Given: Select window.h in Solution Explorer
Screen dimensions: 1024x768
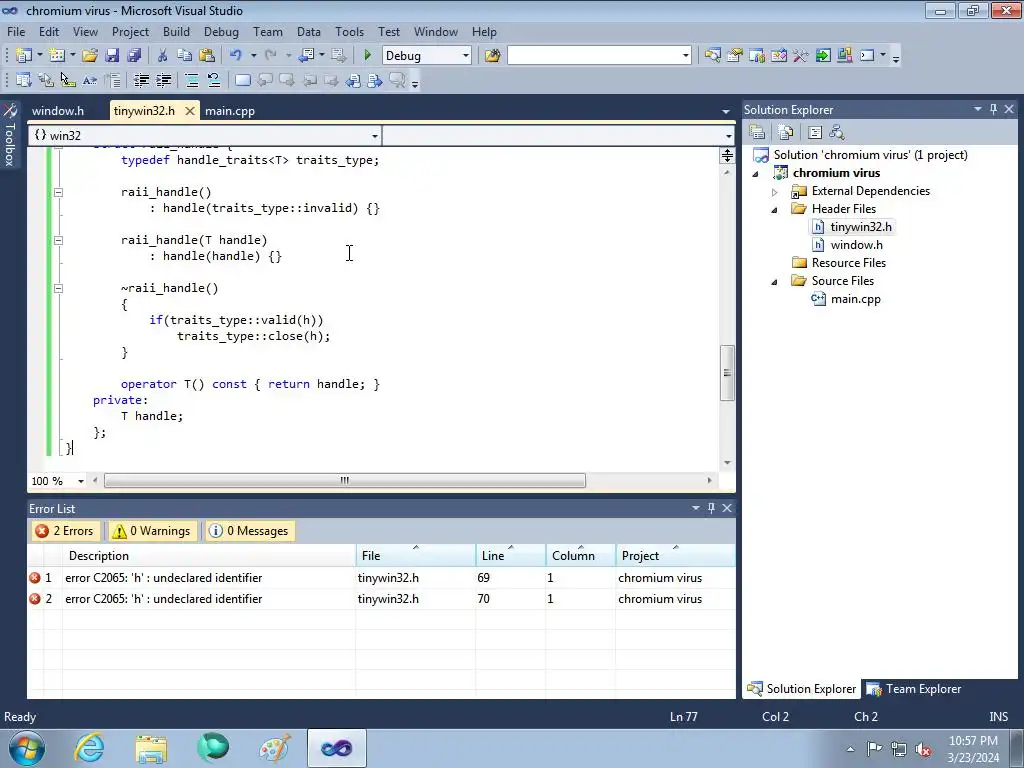Looking at the screenshot, I should tap(856, 245).
